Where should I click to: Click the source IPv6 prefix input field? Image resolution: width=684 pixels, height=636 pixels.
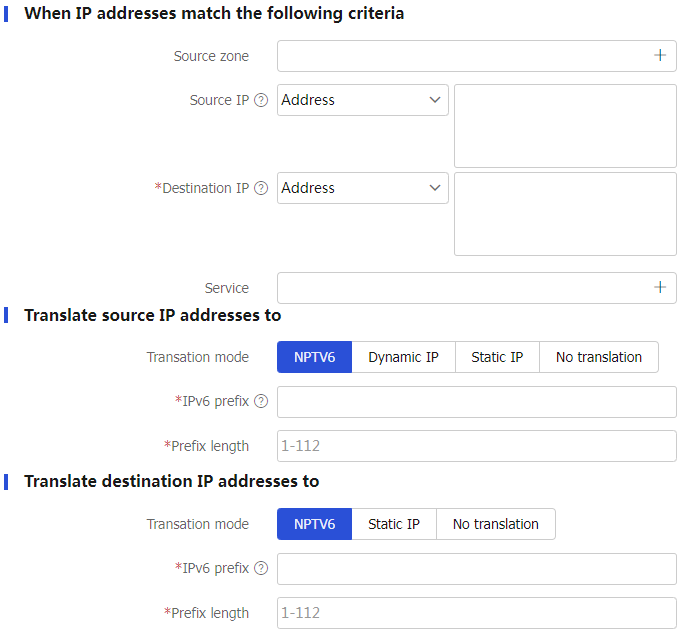[x=477, y=402]
